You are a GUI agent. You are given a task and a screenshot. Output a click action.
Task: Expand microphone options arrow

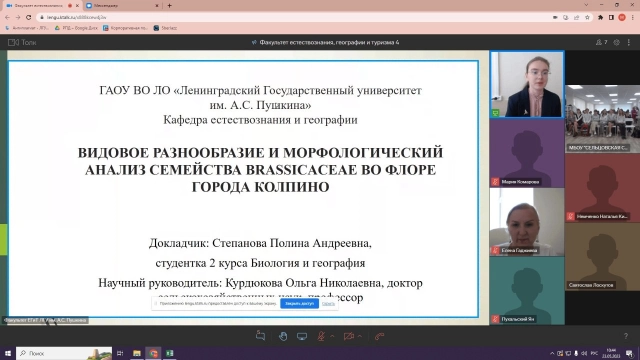point(332,336)
